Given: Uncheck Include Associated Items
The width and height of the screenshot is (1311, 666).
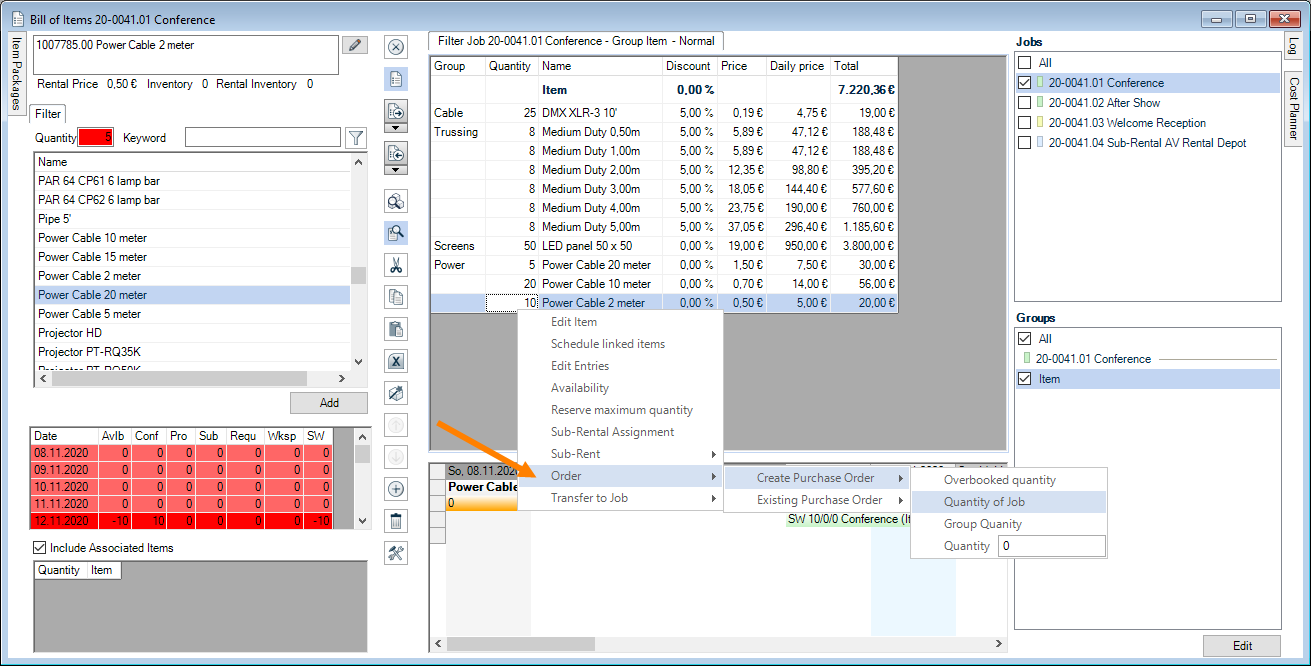Looking at the screenshot, I should (x=40, y=548).
